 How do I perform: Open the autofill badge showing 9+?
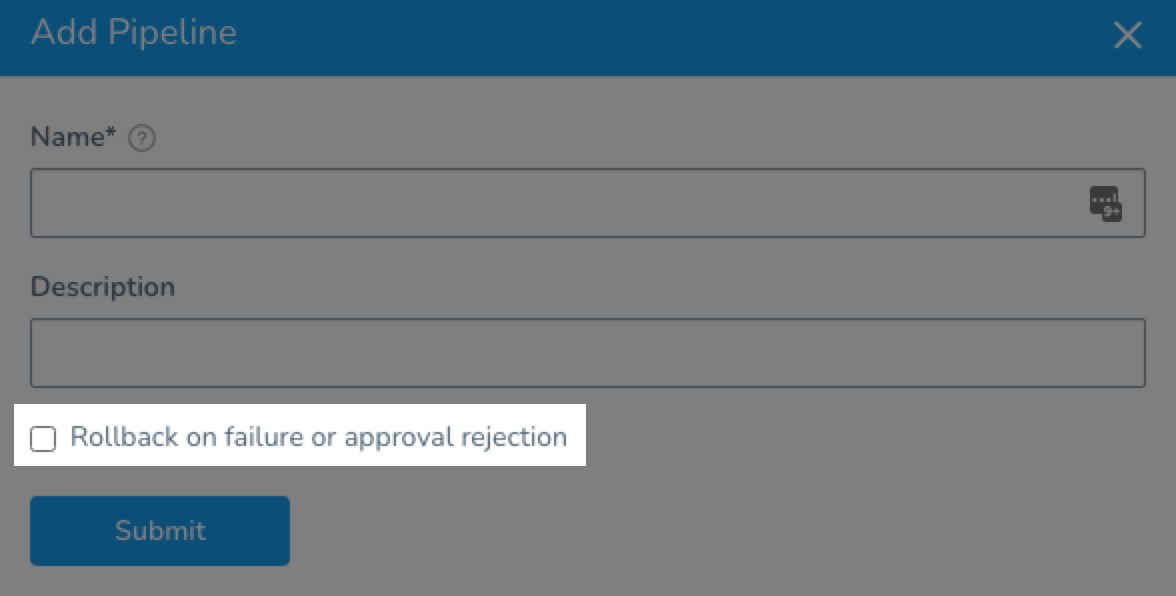[x=1106, y=203]
